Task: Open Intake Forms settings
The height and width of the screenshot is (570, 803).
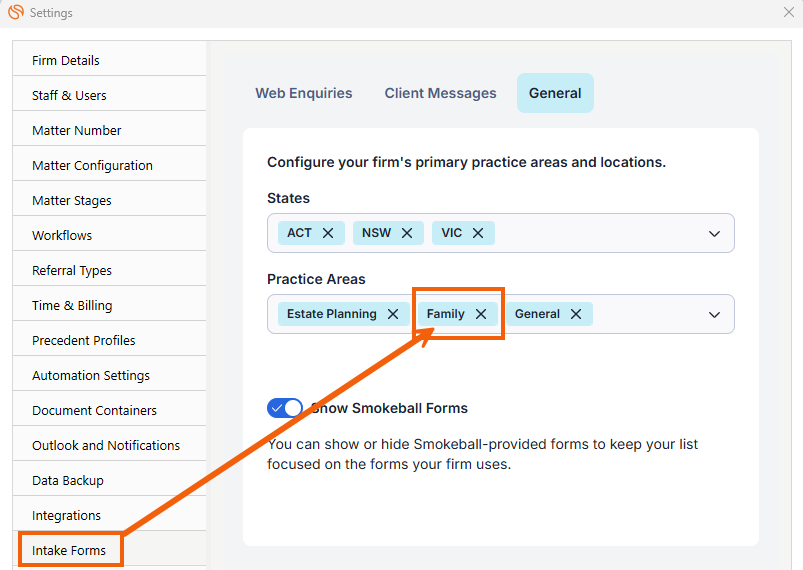Action: pyautogui.click(x=69, y=550)
